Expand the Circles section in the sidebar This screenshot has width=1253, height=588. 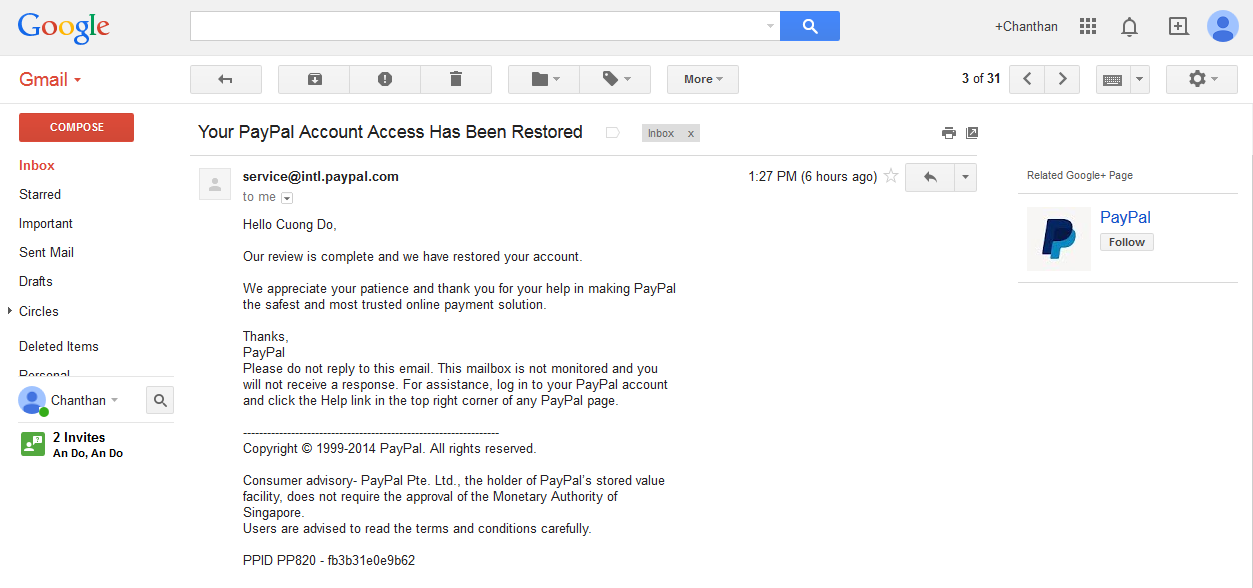tap(11, 311)
